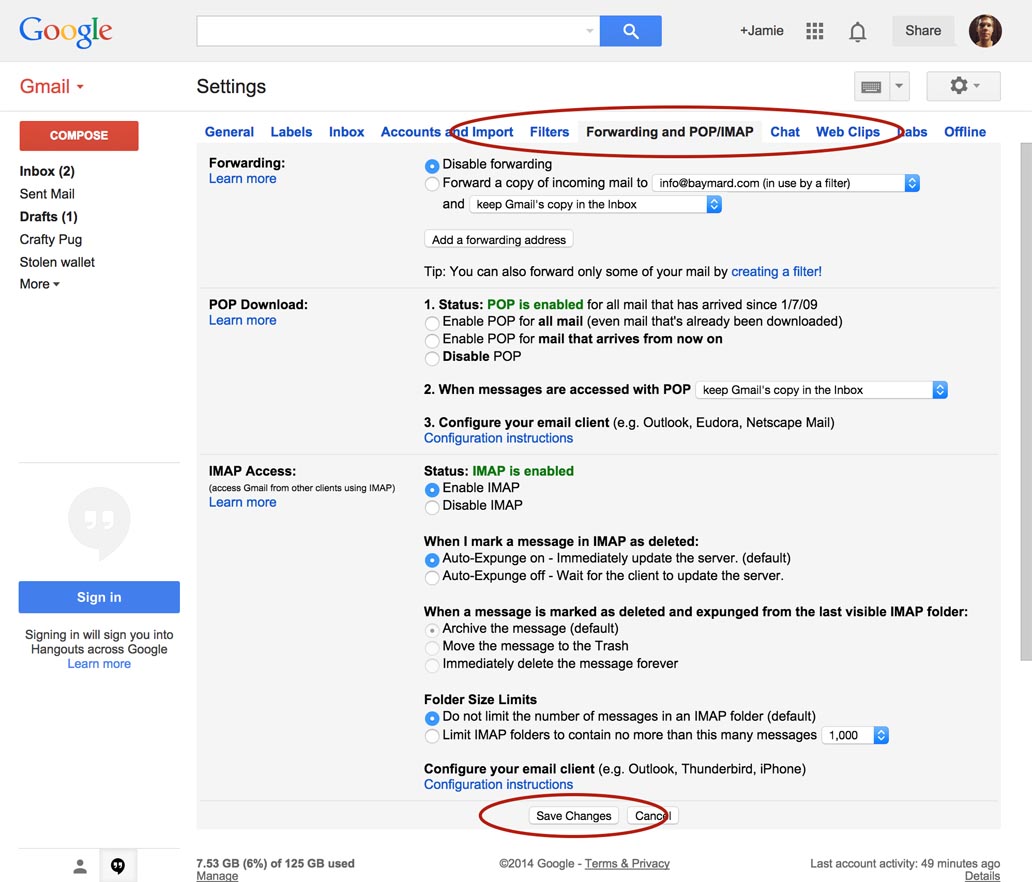The image size is (1032, 882).
Task: Click the Hangouts chat bubble icon
Action: pyautogui.click(x=118, y=866)
